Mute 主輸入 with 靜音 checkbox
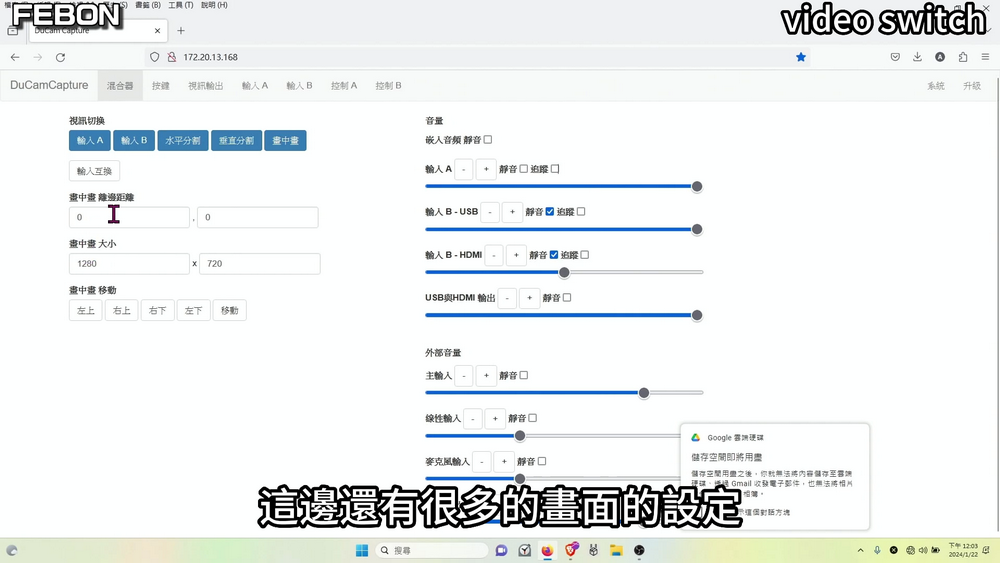The height and width of the screenshot is (563, 1000). (x=524, y=376)
